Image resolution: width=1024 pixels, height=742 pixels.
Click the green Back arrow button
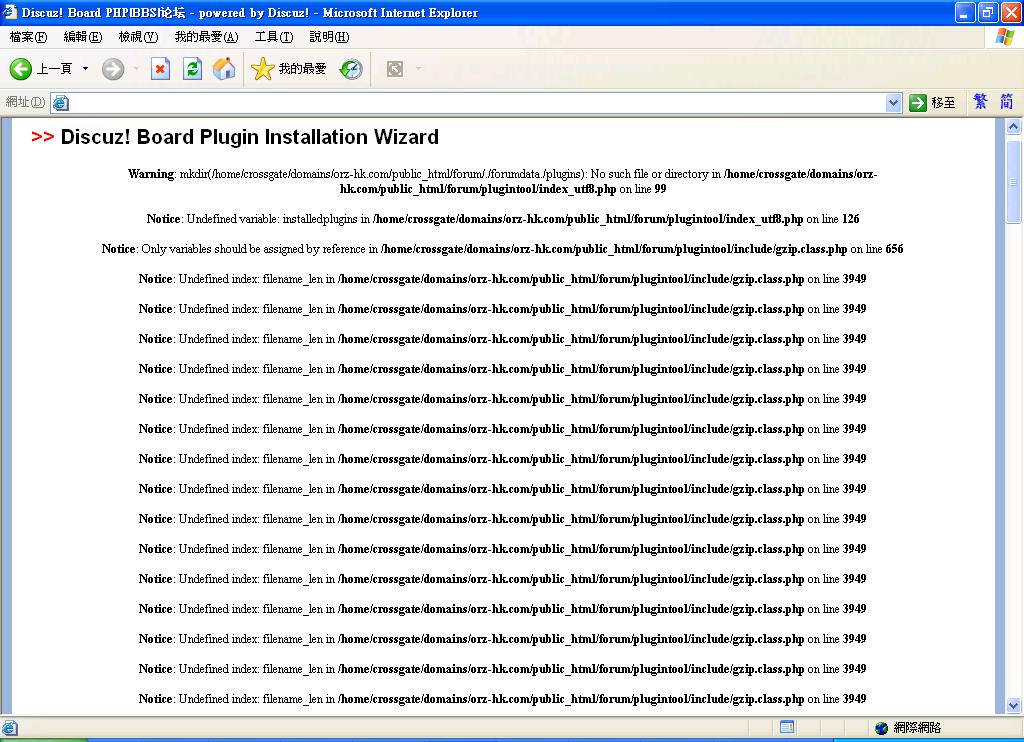click(20, 69)
